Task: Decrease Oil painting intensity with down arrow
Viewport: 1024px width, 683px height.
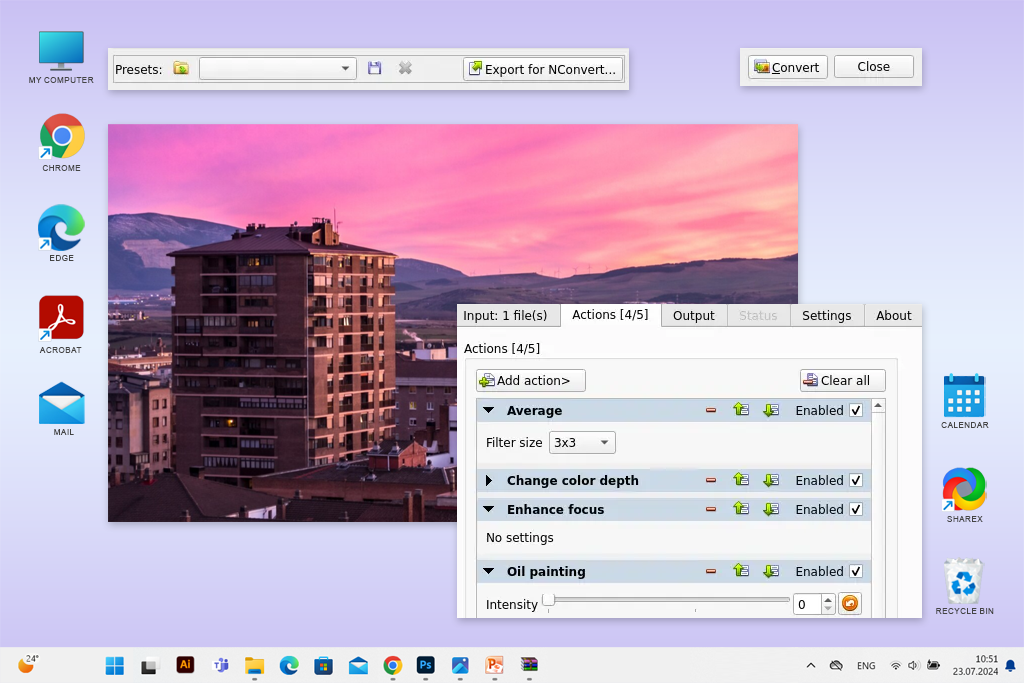Action: 828,609
